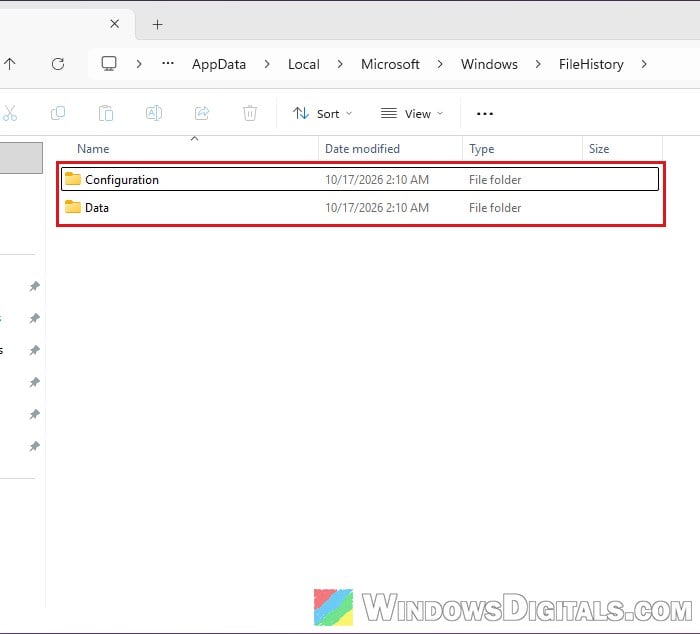Viewport: 700px width, 634px height.
Task: Click the Rename icon in toolbar
Action: point(154,113)
